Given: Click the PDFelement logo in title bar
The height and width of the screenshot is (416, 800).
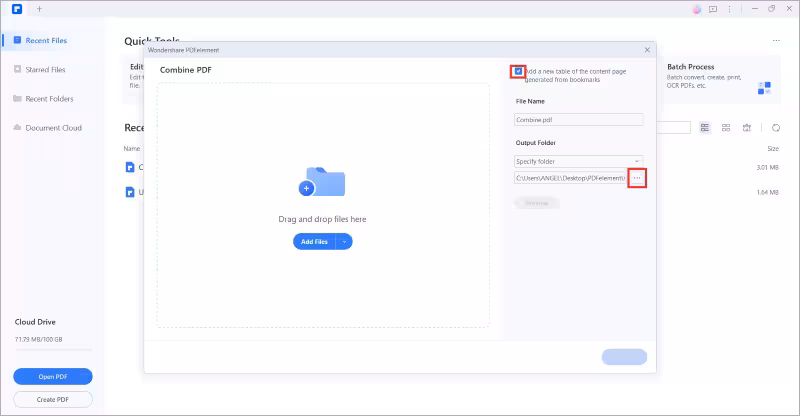Looking at the screenshot, I should (x=17, y=9).
